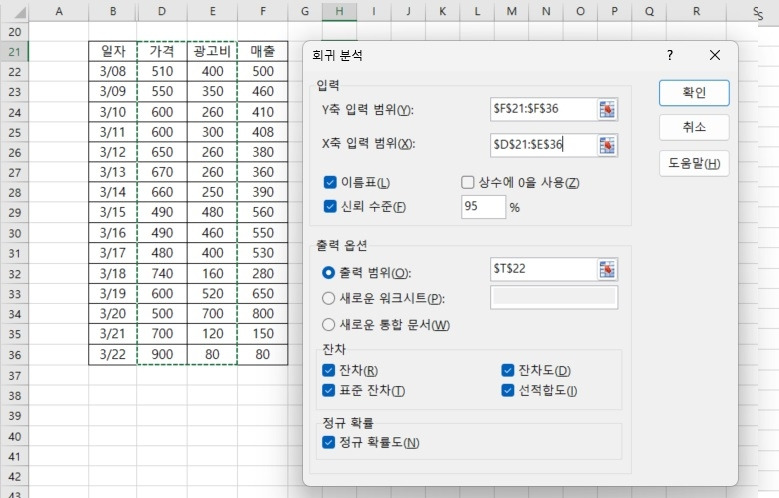Select 출력 범위 radio option

click(x=328, y=272)
